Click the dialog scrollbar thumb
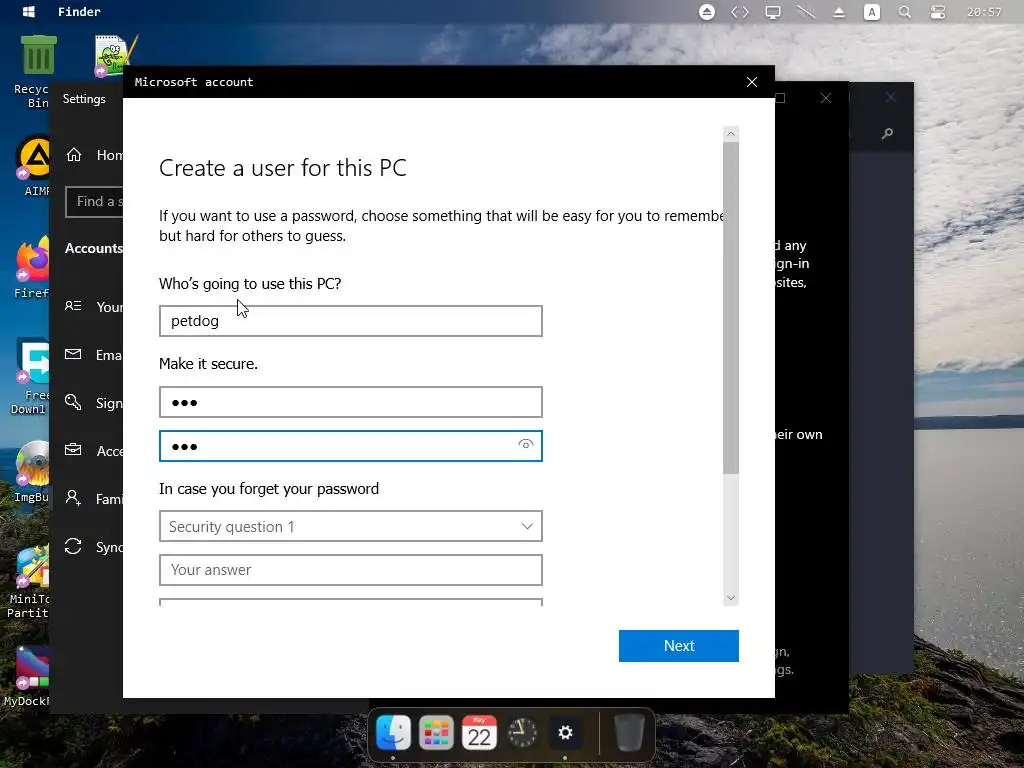The image size is (1024, 768). coord(731,307)
